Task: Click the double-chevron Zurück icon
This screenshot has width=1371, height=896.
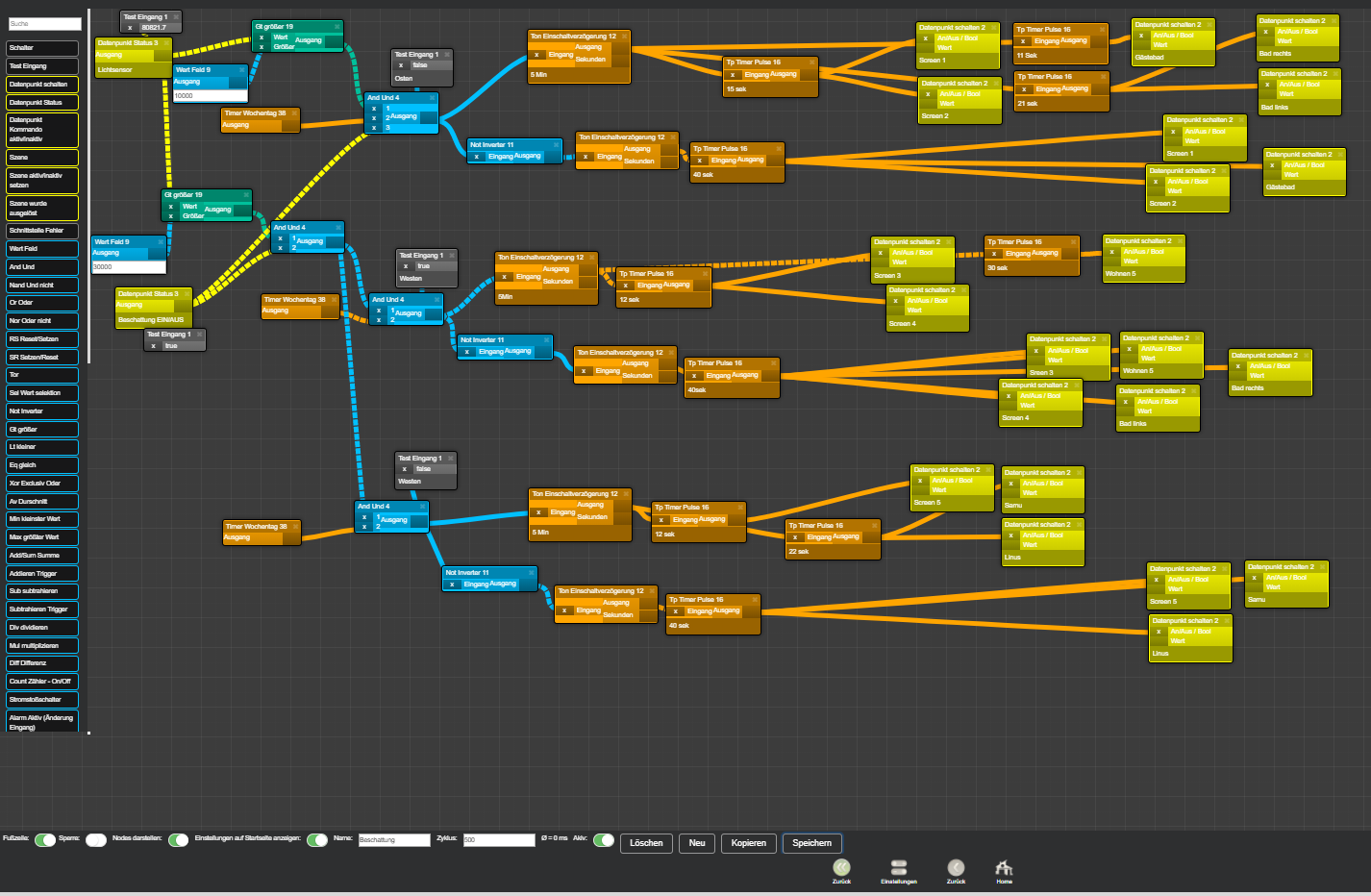Action: 841,868
